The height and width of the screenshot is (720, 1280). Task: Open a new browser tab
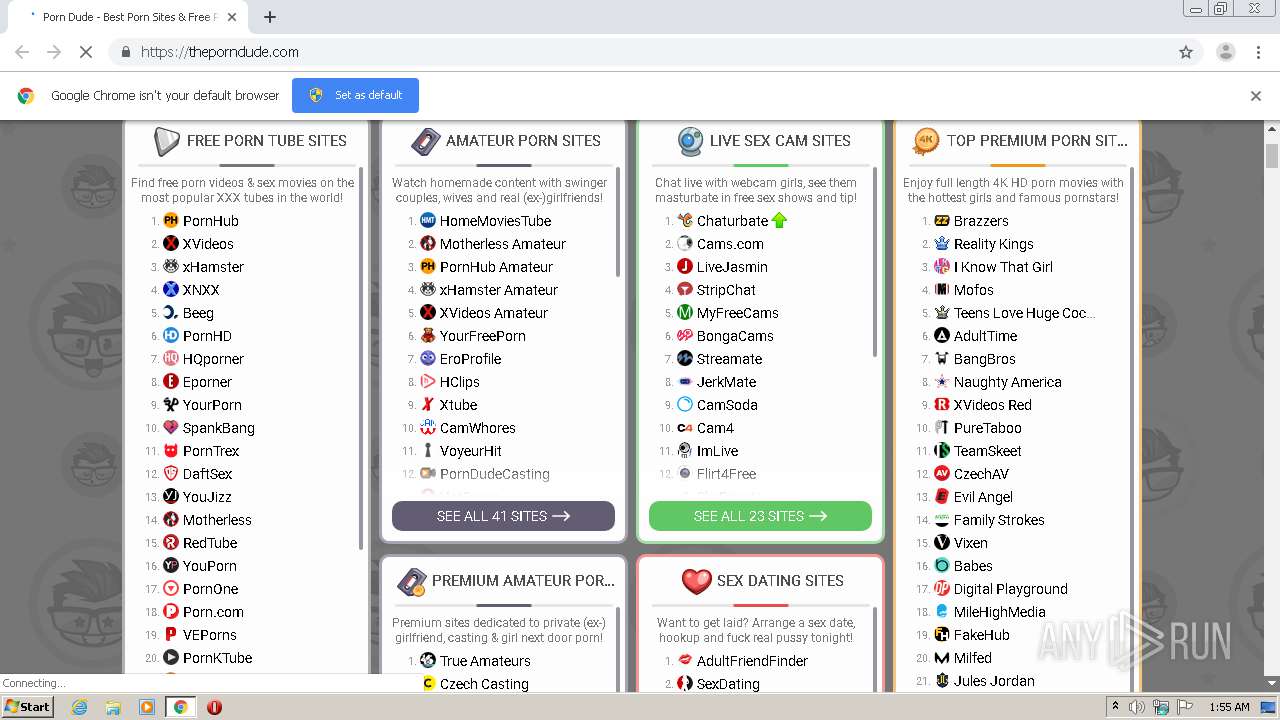point(269,17)
